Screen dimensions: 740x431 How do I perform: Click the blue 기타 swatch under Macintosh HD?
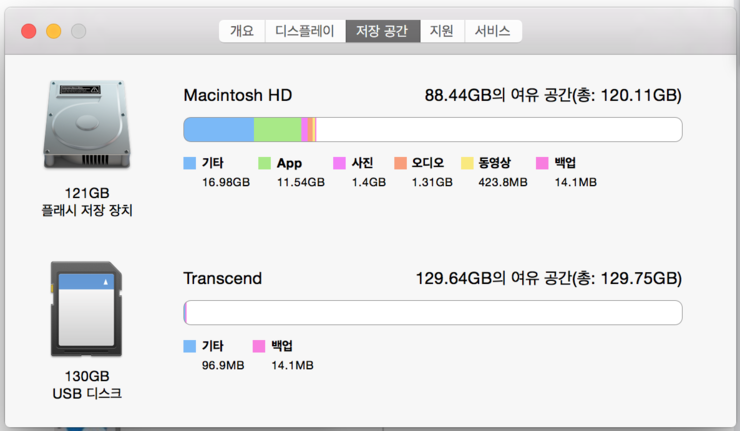pyautogui.click(x=190, y=163)
